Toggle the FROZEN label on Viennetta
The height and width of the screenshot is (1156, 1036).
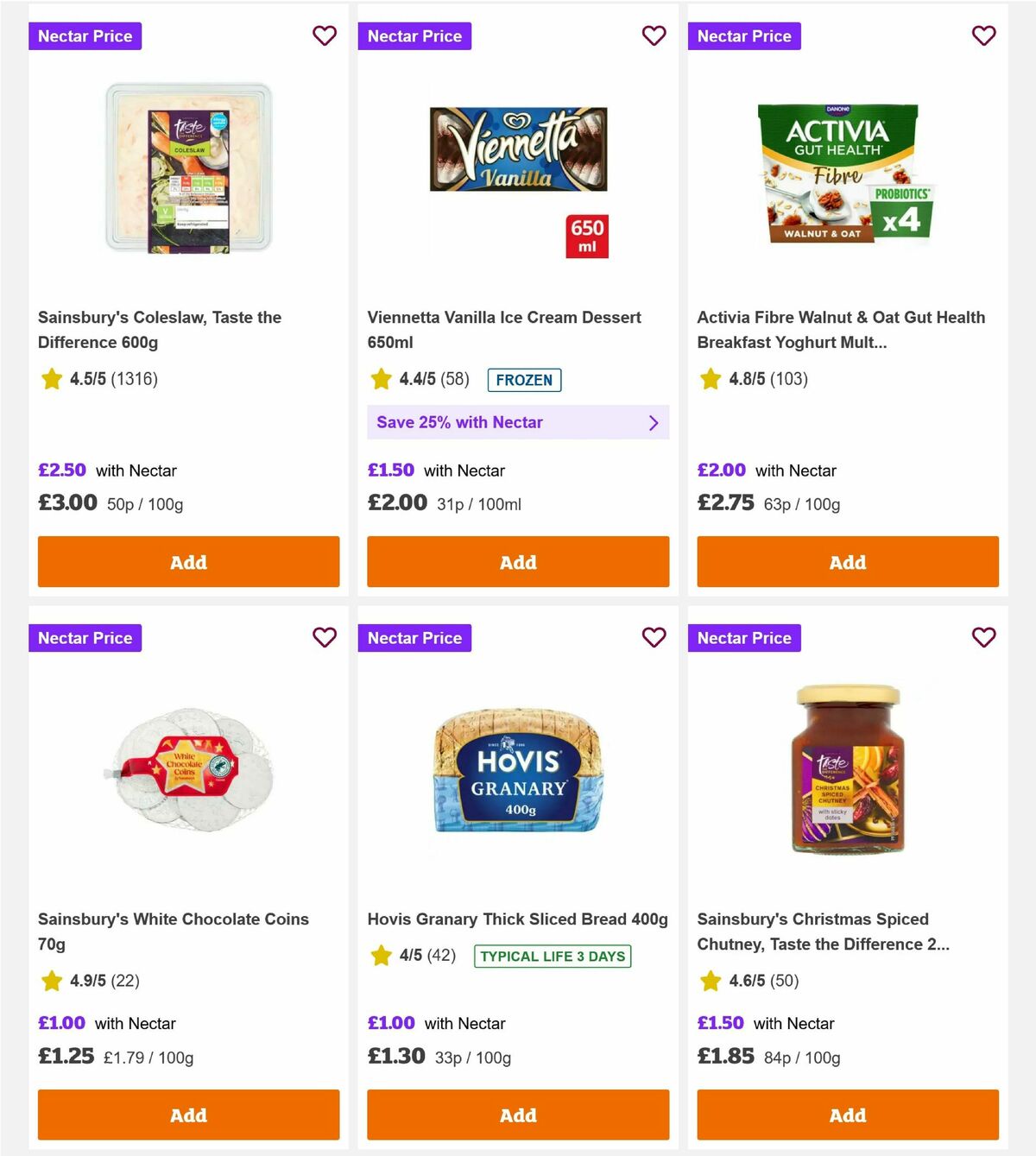525,380
